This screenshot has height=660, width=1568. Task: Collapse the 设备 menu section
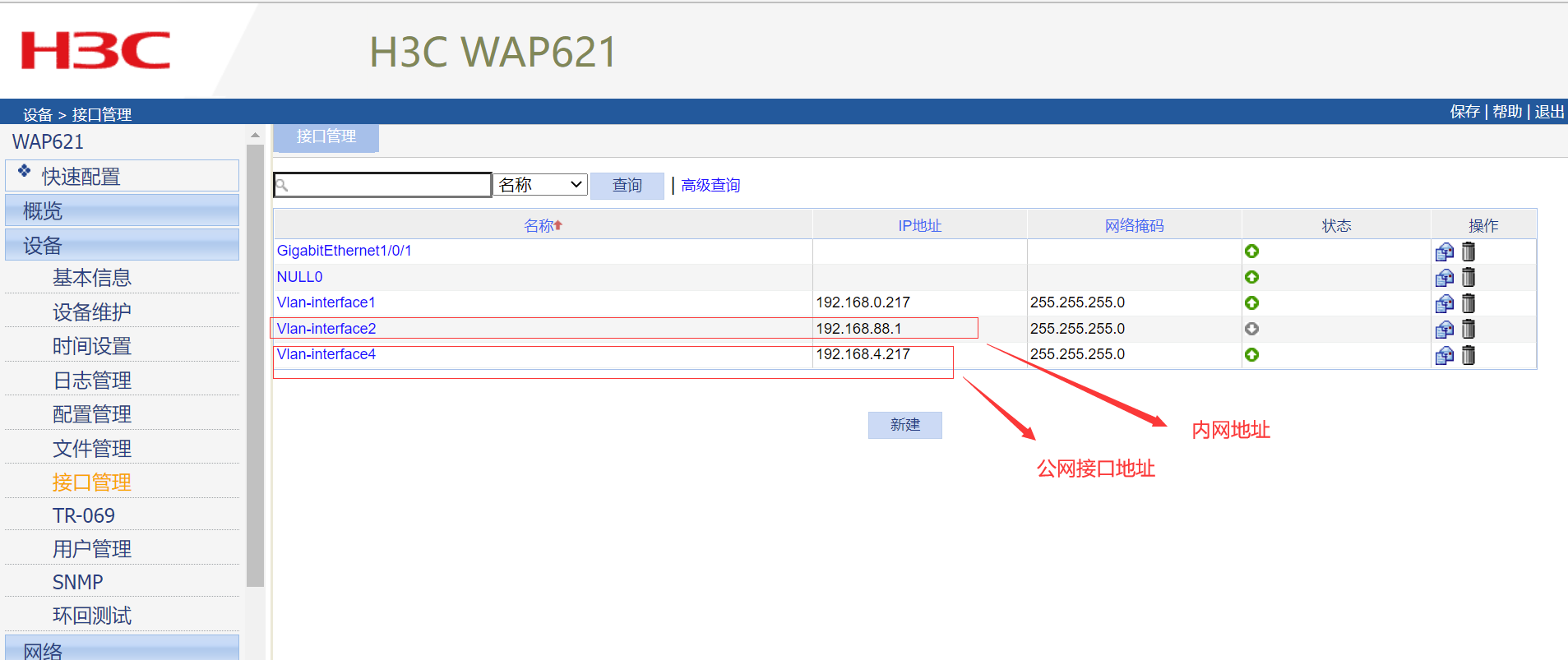(122, 245)
